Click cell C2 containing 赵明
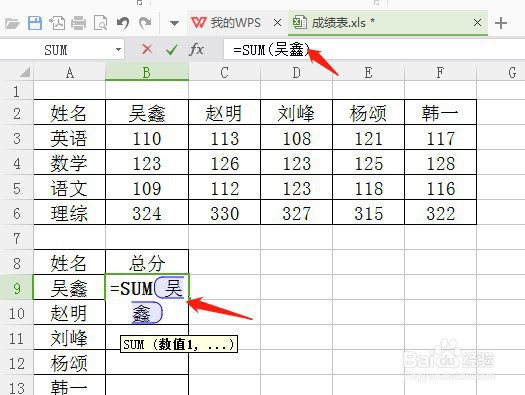Screen dimensions: 525x395 (x=225, y=112)
